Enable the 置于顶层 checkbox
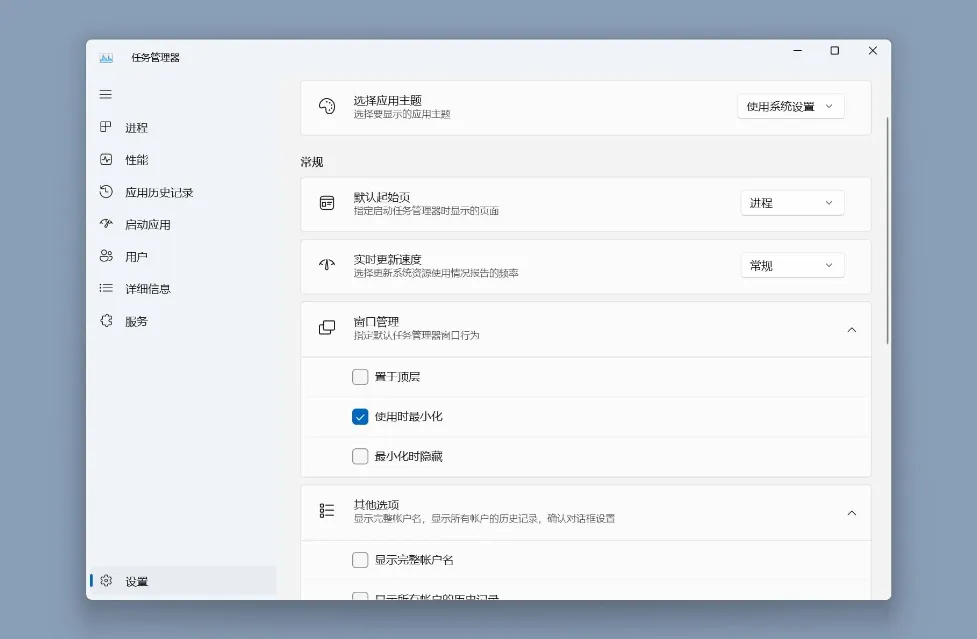The height and width of the screenshot is (639, 977). point(360,377)
